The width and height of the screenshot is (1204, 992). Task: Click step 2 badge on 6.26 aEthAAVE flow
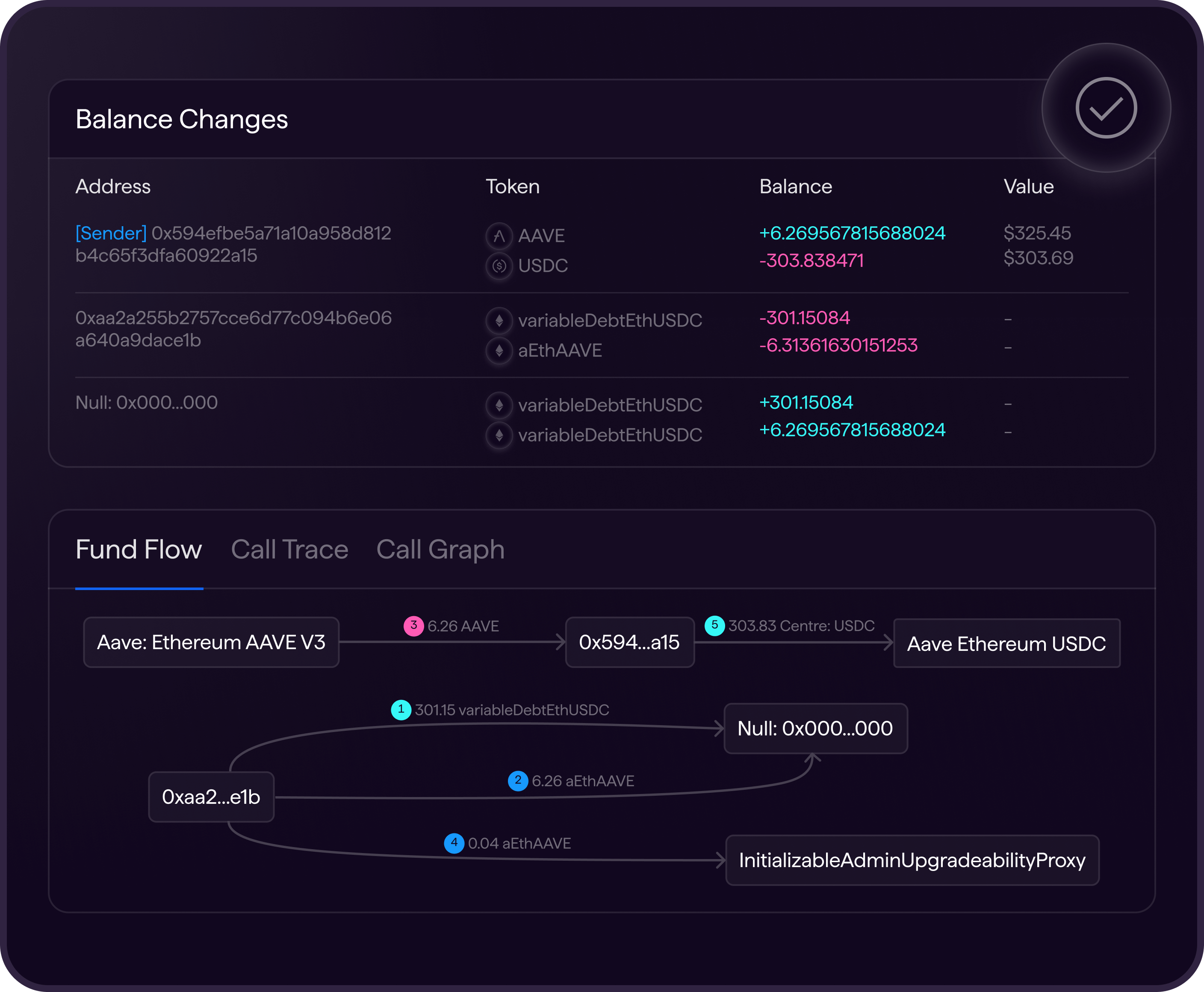pos(518,781)
